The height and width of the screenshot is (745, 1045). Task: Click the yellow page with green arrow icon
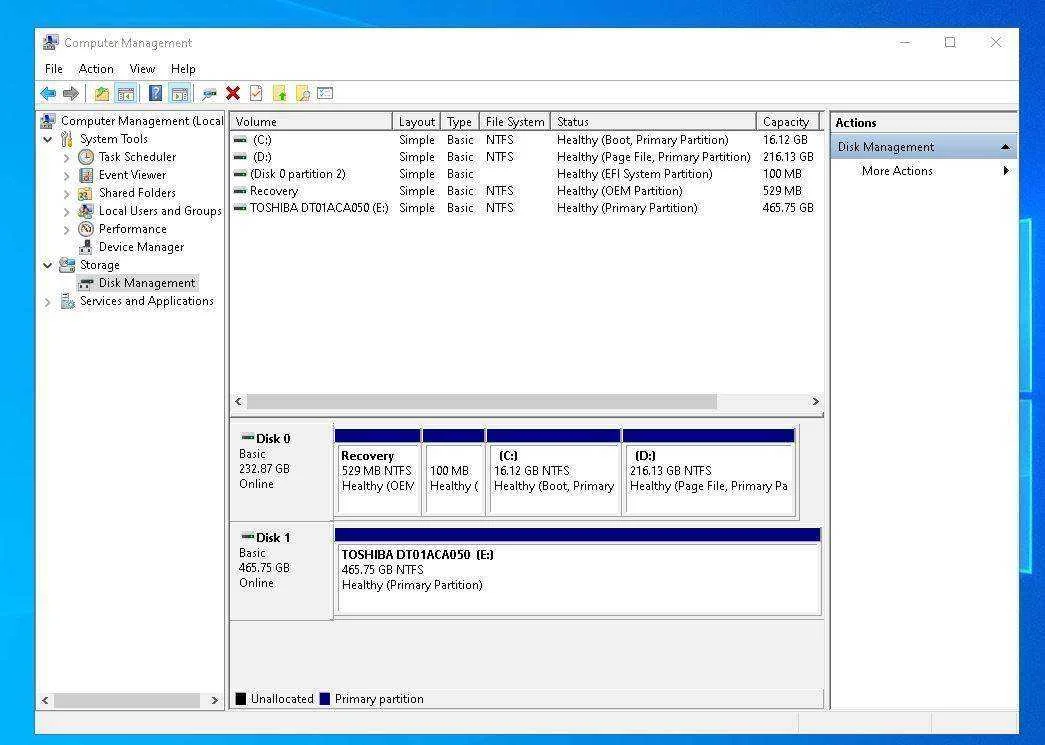(280, 93)
